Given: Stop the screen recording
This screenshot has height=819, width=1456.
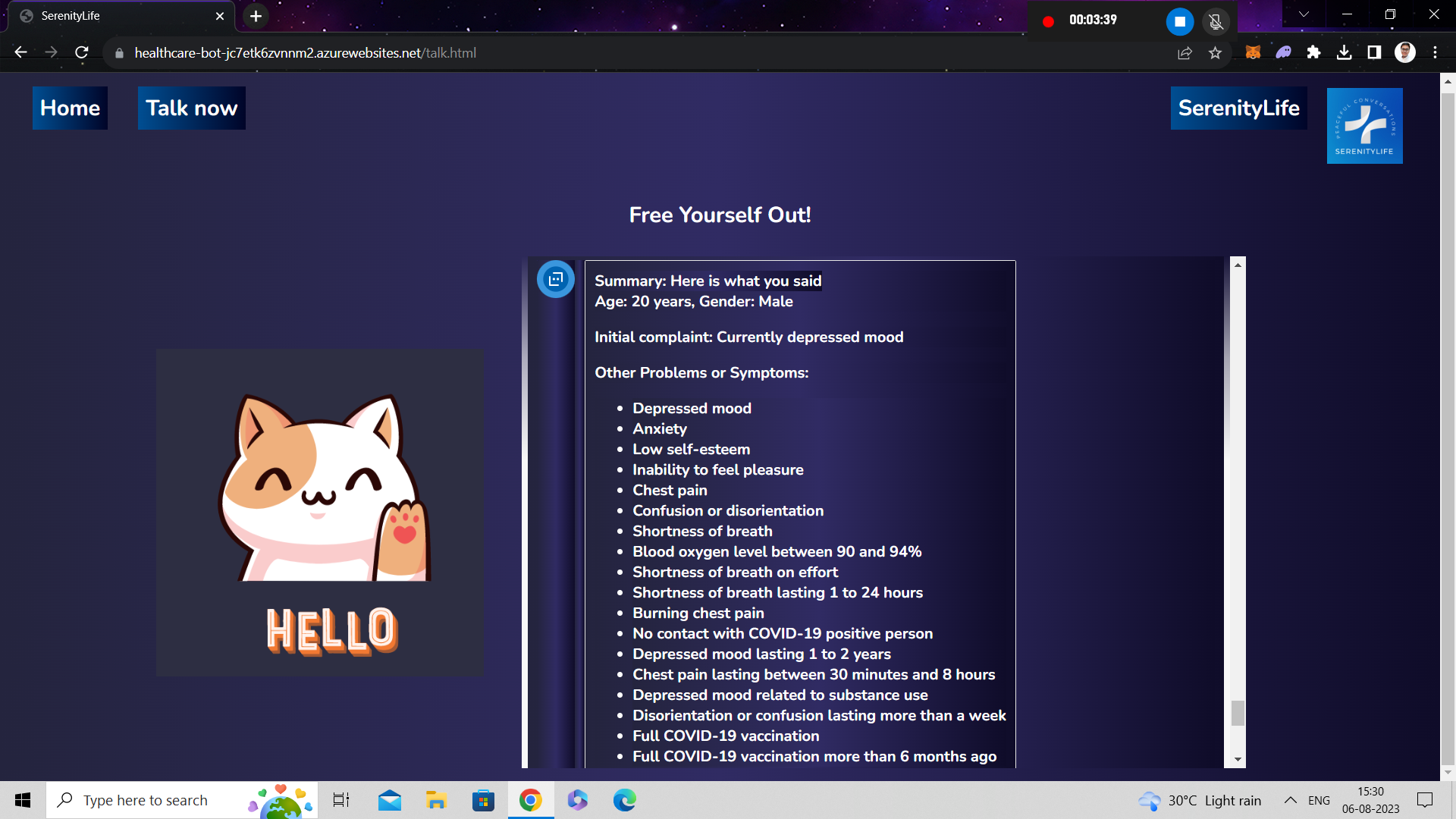Looking at the screenshot, I should [x=1179, y=21].
